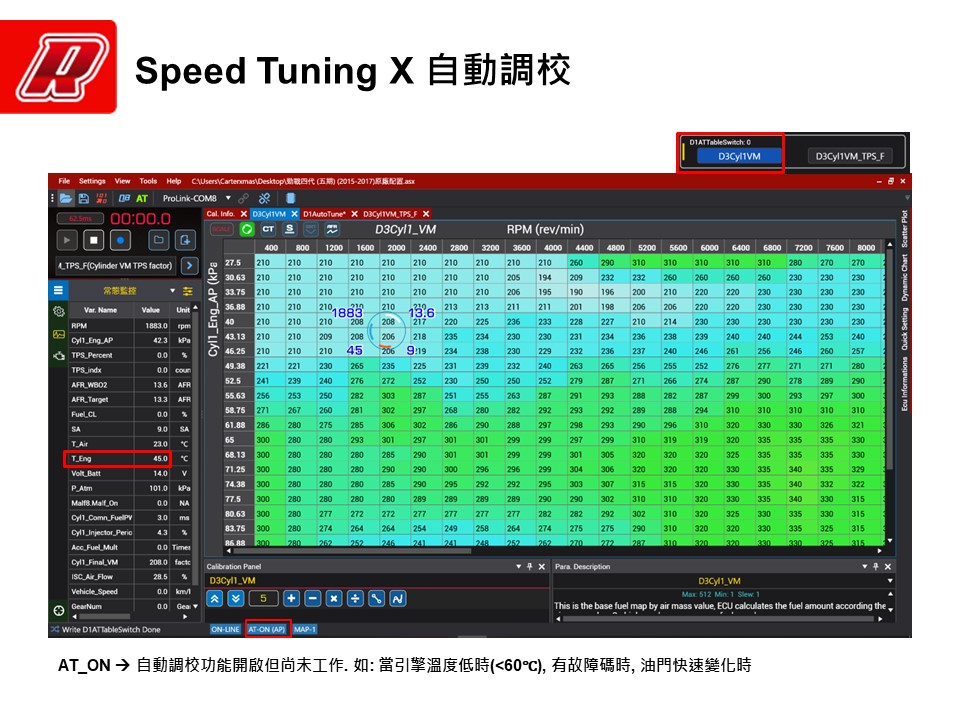Open log folder icon in logger panel
Image resolution: width=960 pixels, height=720 pixels.
[x=159, y=240]
